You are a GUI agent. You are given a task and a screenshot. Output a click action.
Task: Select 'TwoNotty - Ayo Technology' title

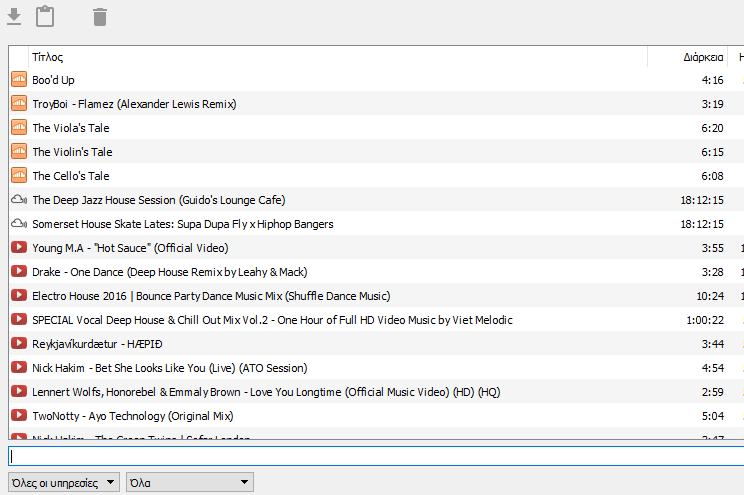point(133,416)
